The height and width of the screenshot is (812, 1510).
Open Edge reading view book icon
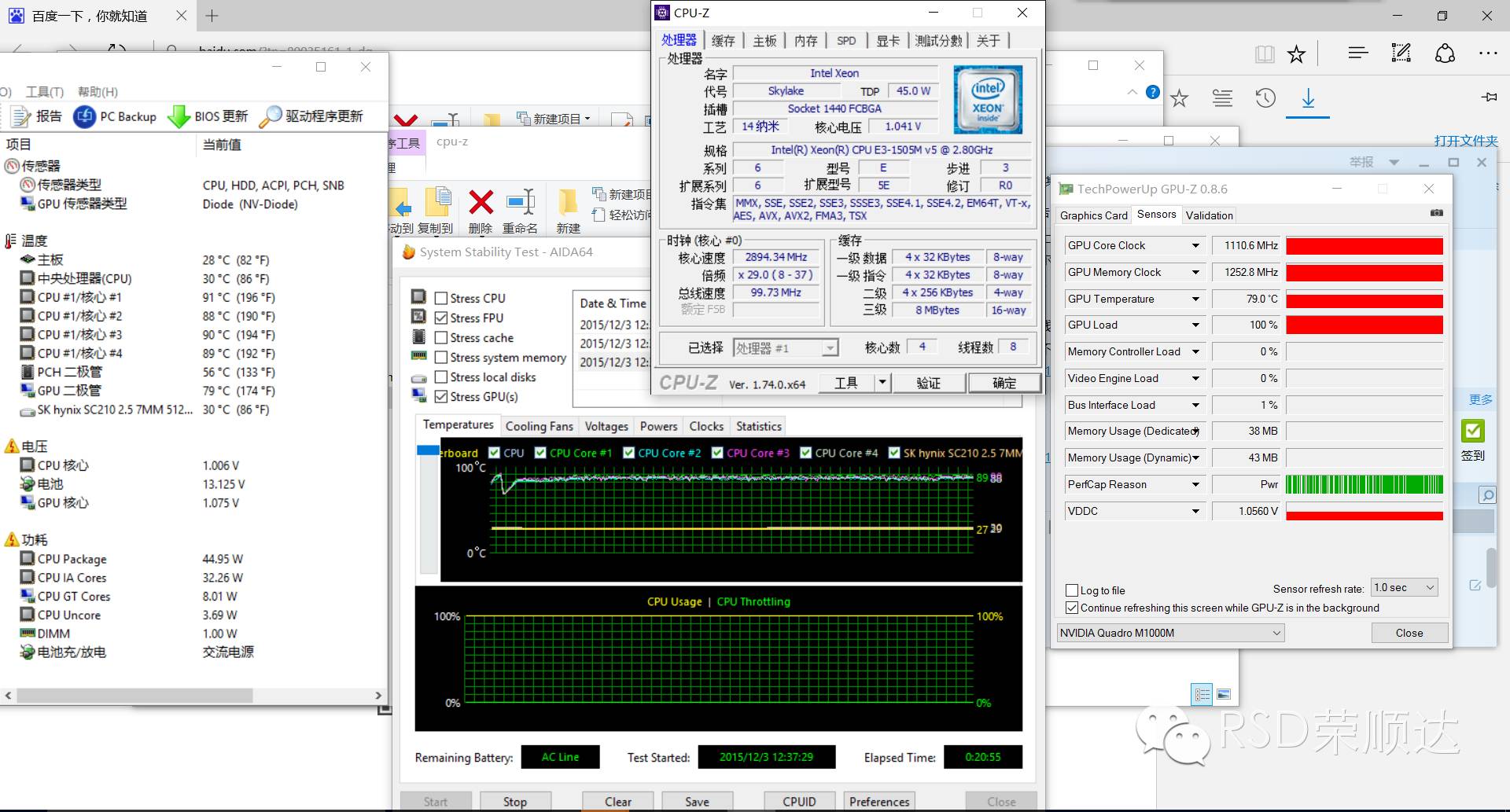[1265, 53]
